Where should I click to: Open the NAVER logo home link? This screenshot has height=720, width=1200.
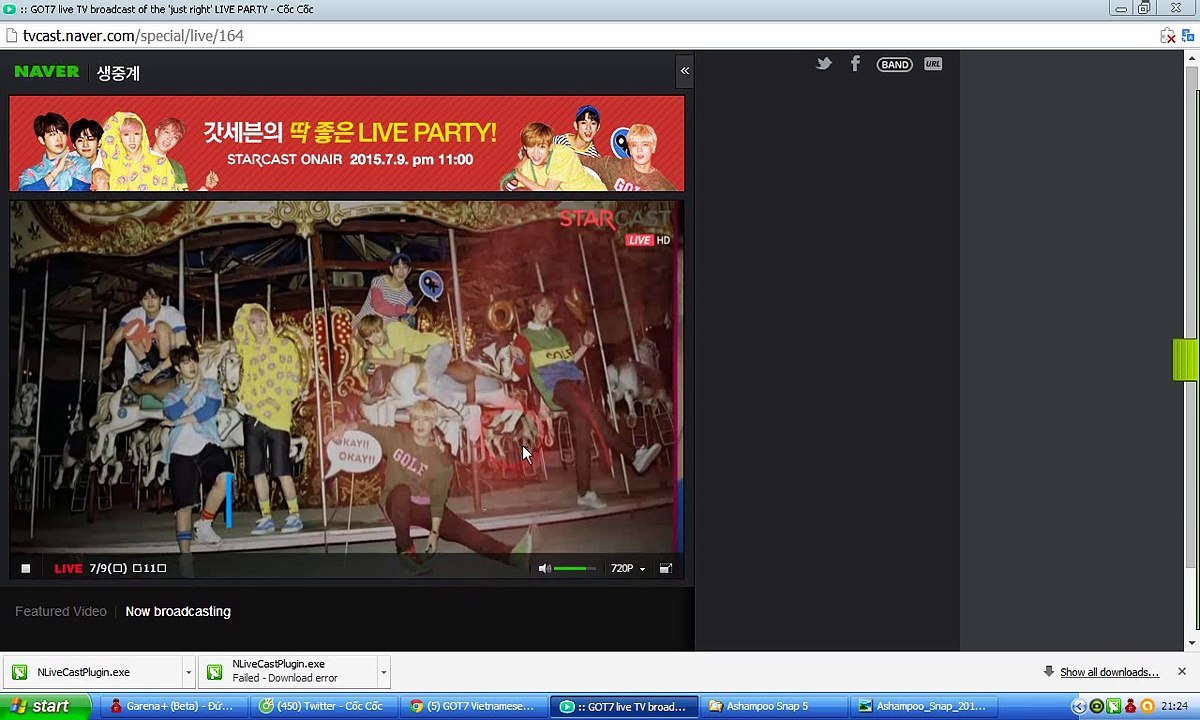pyautogui.click(x=47, y=72)
